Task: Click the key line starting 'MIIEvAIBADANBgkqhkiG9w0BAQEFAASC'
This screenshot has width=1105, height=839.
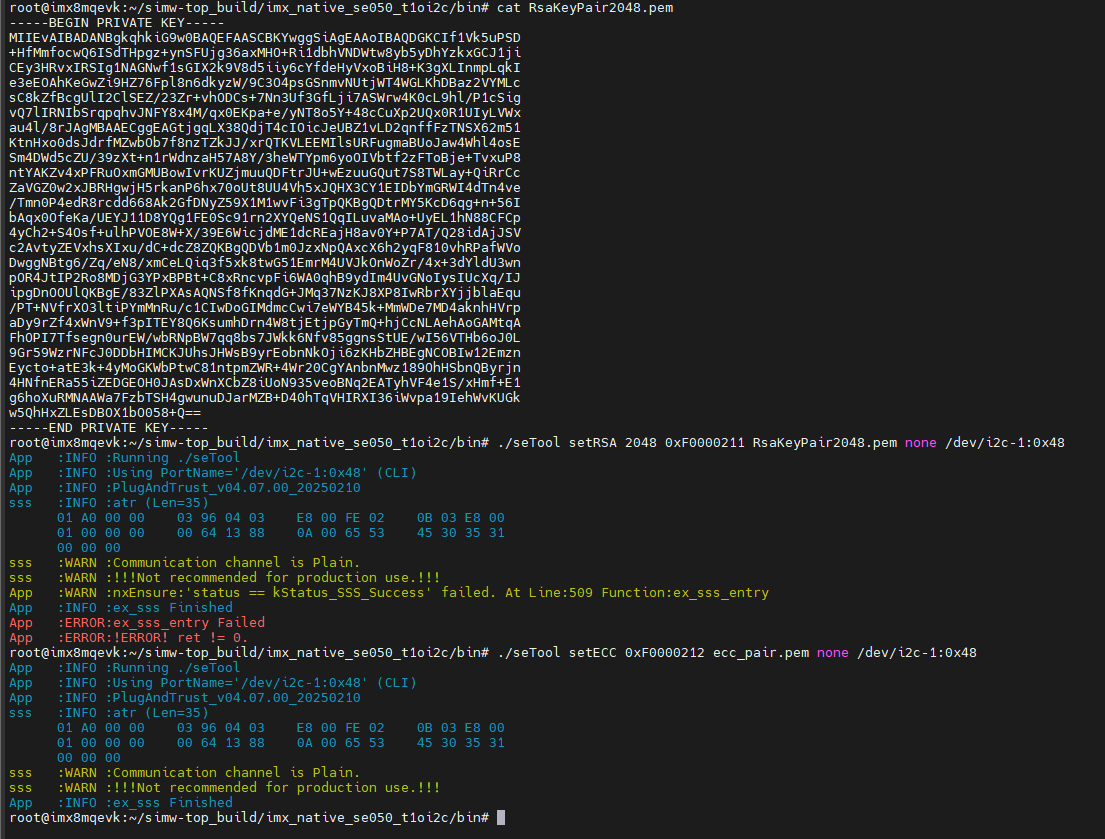Action: (x=265, y=37)
